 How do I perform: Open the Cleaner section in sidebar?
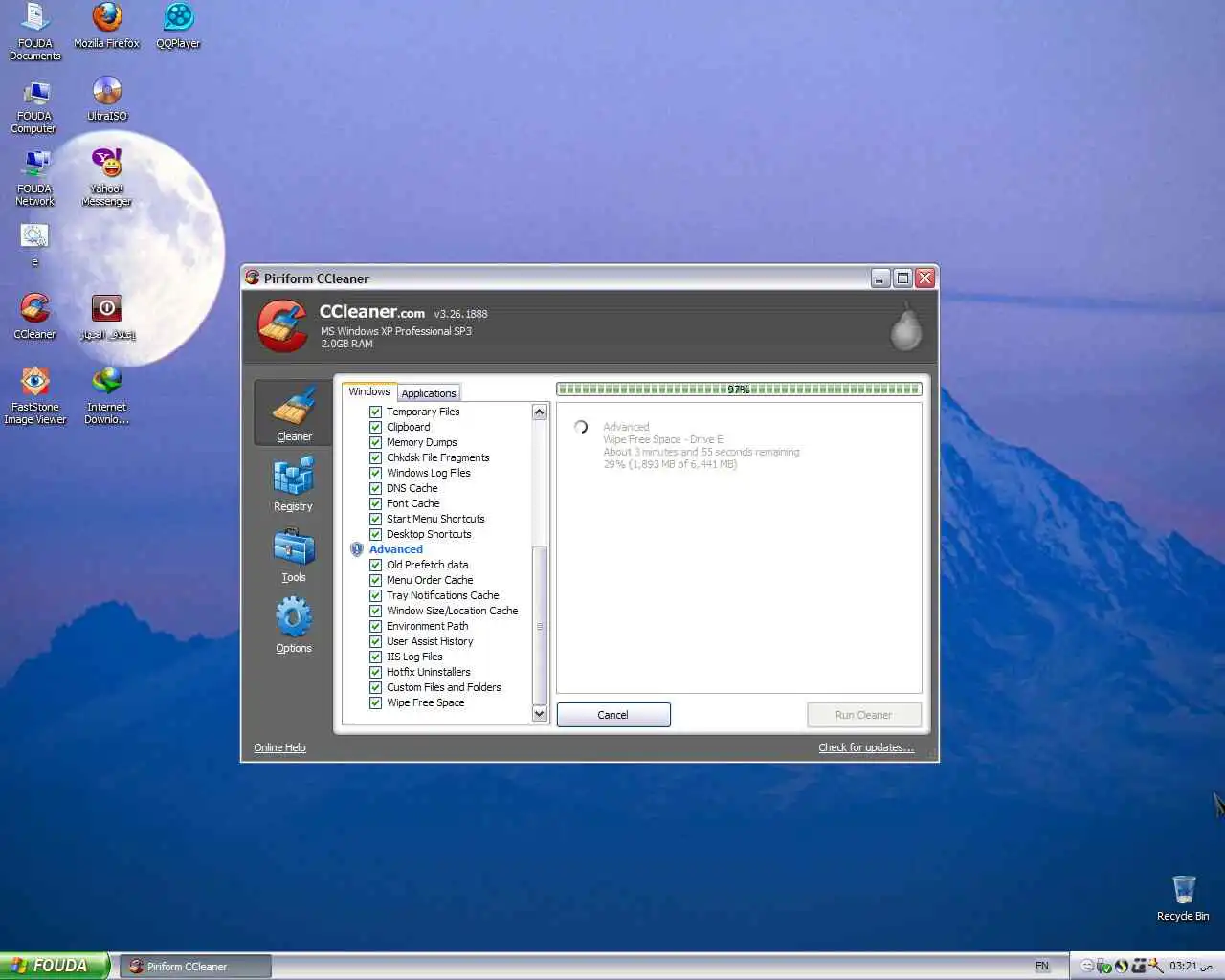(294, 413)
